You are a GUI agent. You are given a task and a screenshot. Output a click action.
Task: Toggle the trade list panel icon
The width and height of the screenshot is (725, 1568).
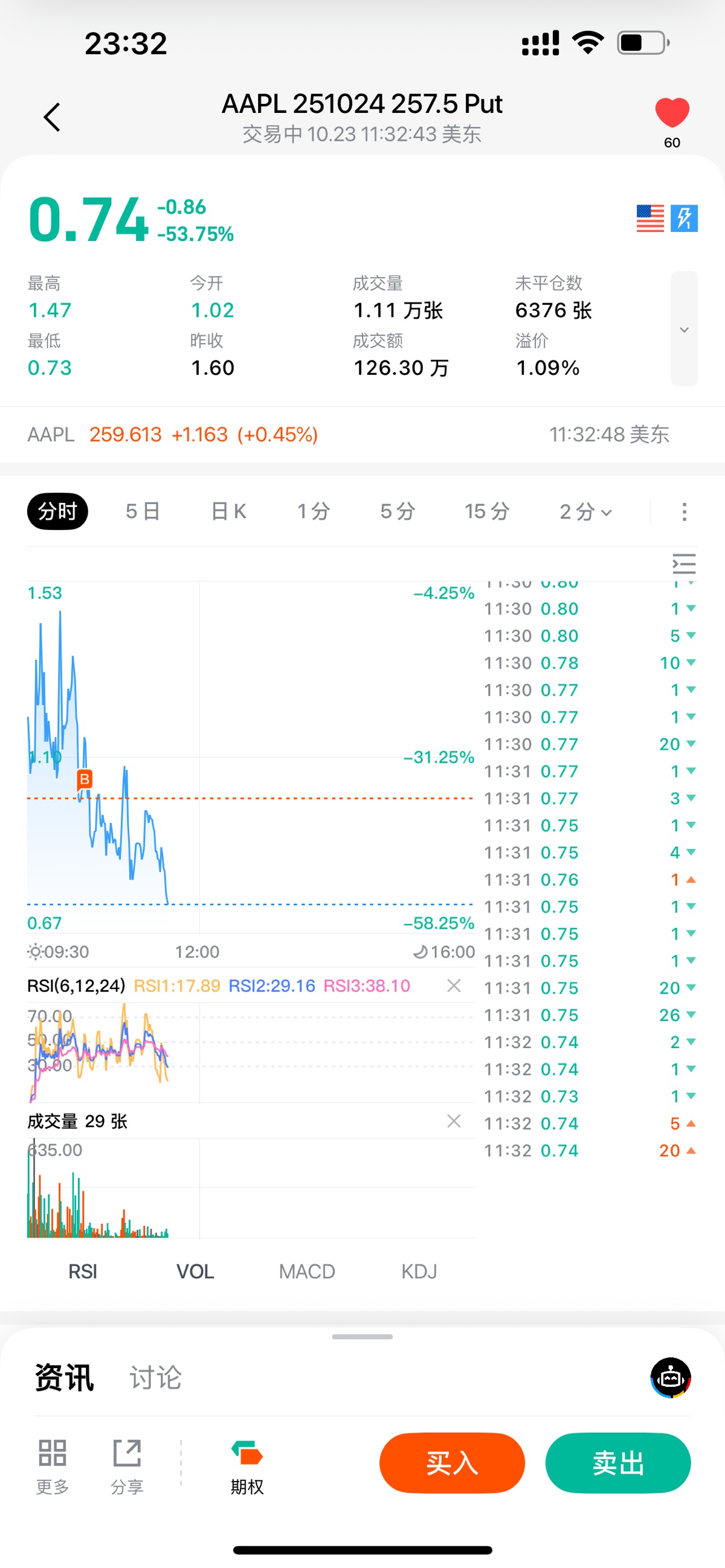[683, 564]
